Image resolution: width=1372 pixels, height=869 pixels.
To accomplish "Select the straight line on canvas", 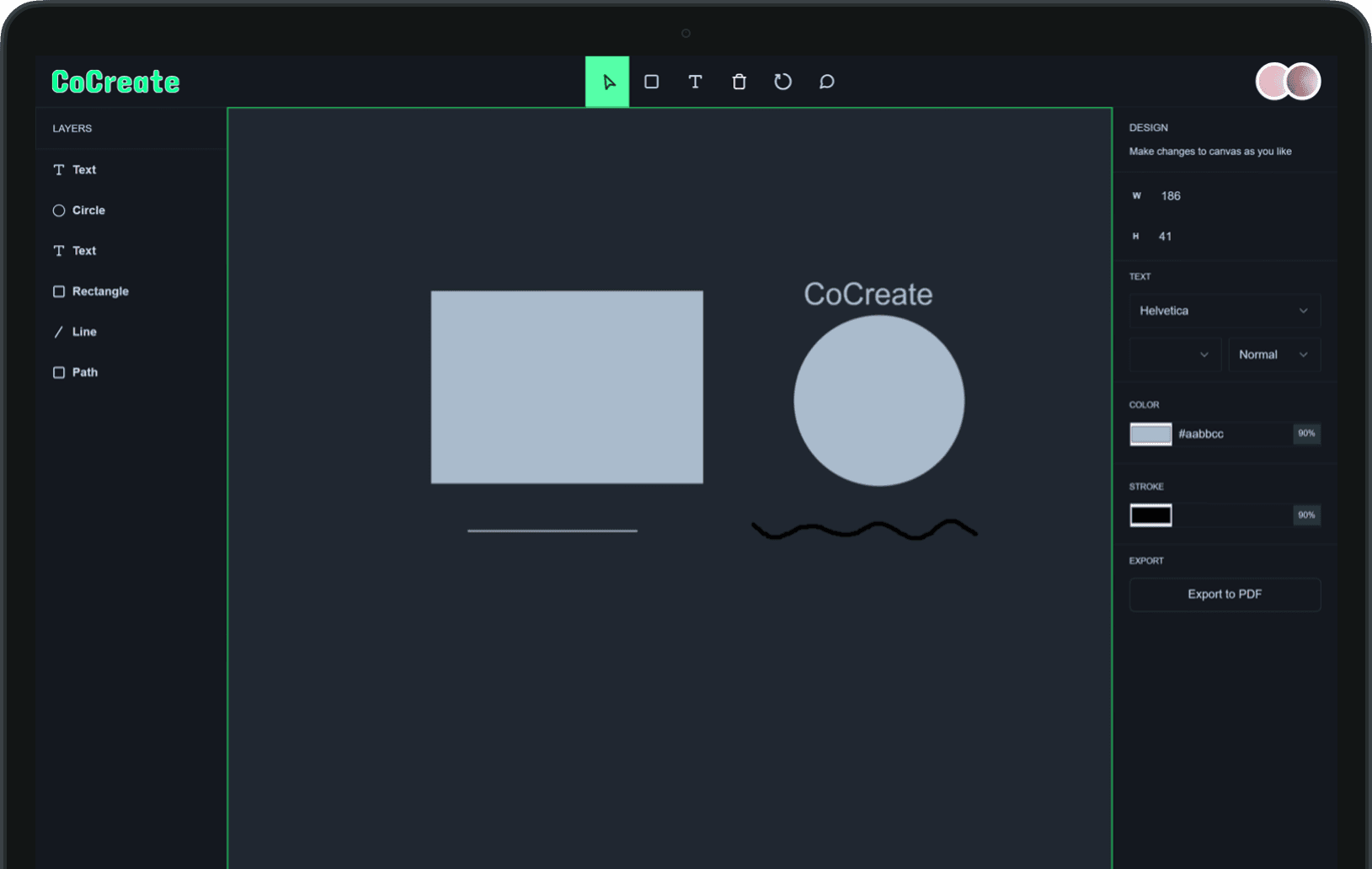I will [x=553, y=530].
